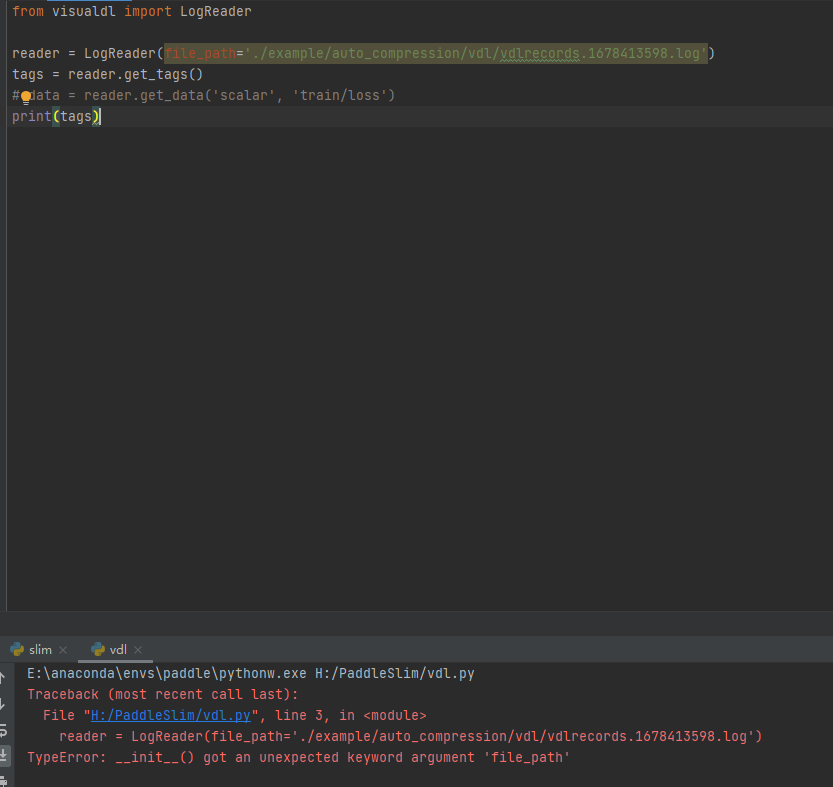
Task: Follow the H:/PaddleSlim/vdl.py traceback link
Action: (x=133, y=714)
